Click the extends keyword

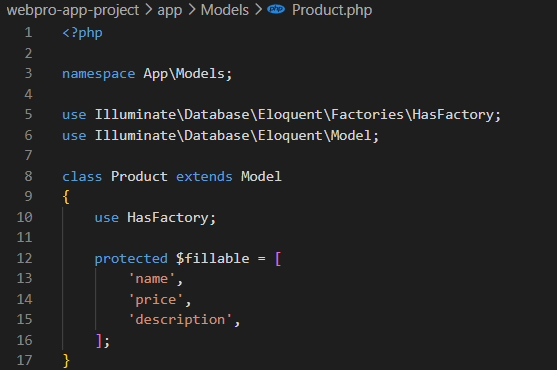point(204,176)
